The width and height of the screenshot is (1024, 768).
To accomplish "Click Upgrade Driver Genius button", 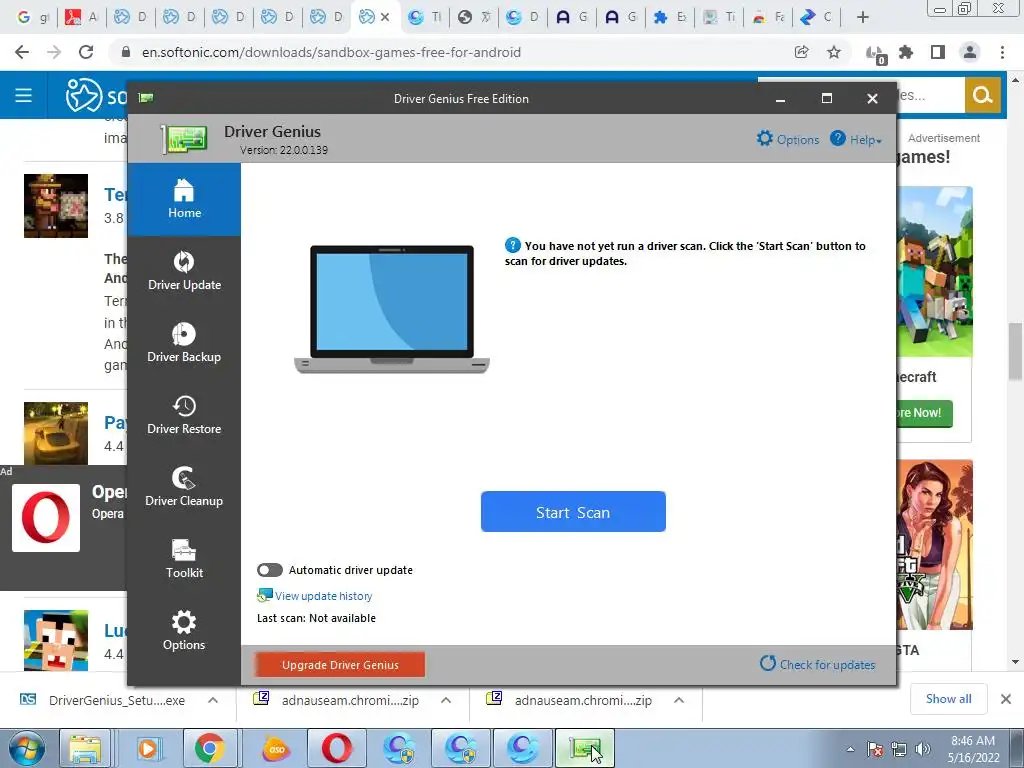I will click(340, 665).
